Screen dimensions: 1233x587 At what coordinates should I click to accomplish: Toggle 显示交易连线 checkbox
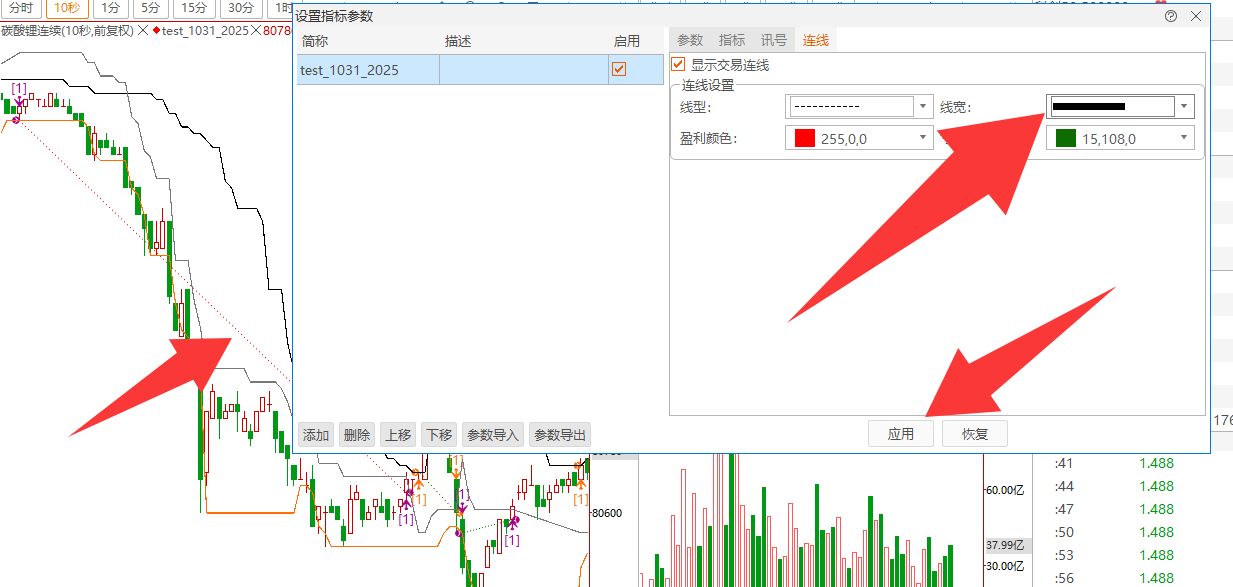pyautogui.click(x=679, y=65)
